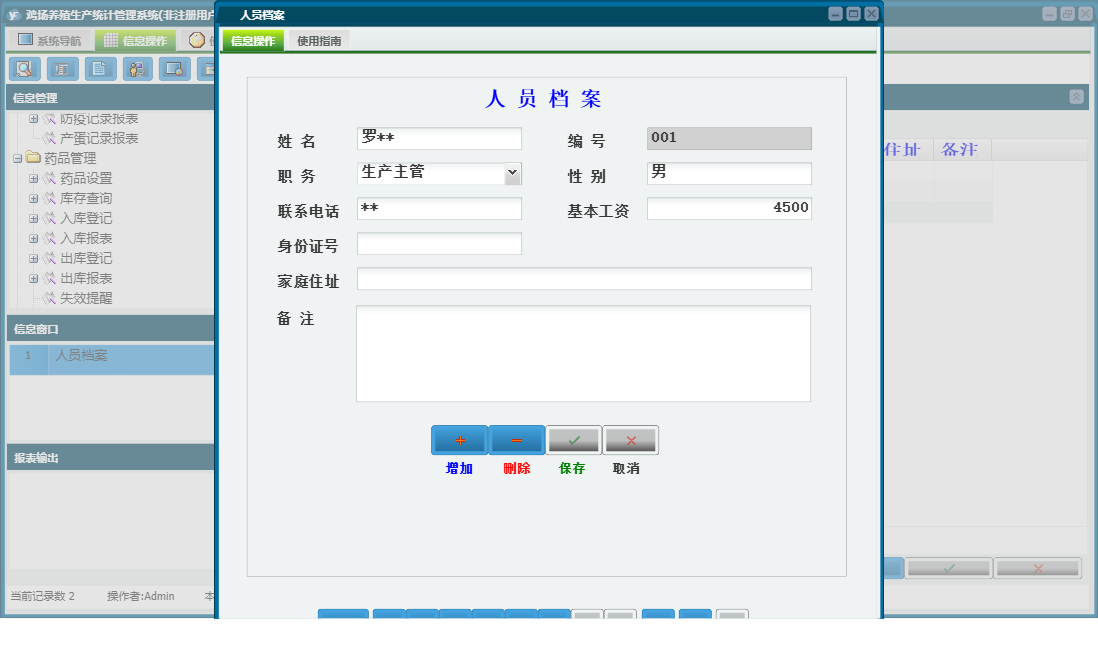1098x655 pixels.
Task: Click the blue plus 增加 icon
Action: [458, 439]
